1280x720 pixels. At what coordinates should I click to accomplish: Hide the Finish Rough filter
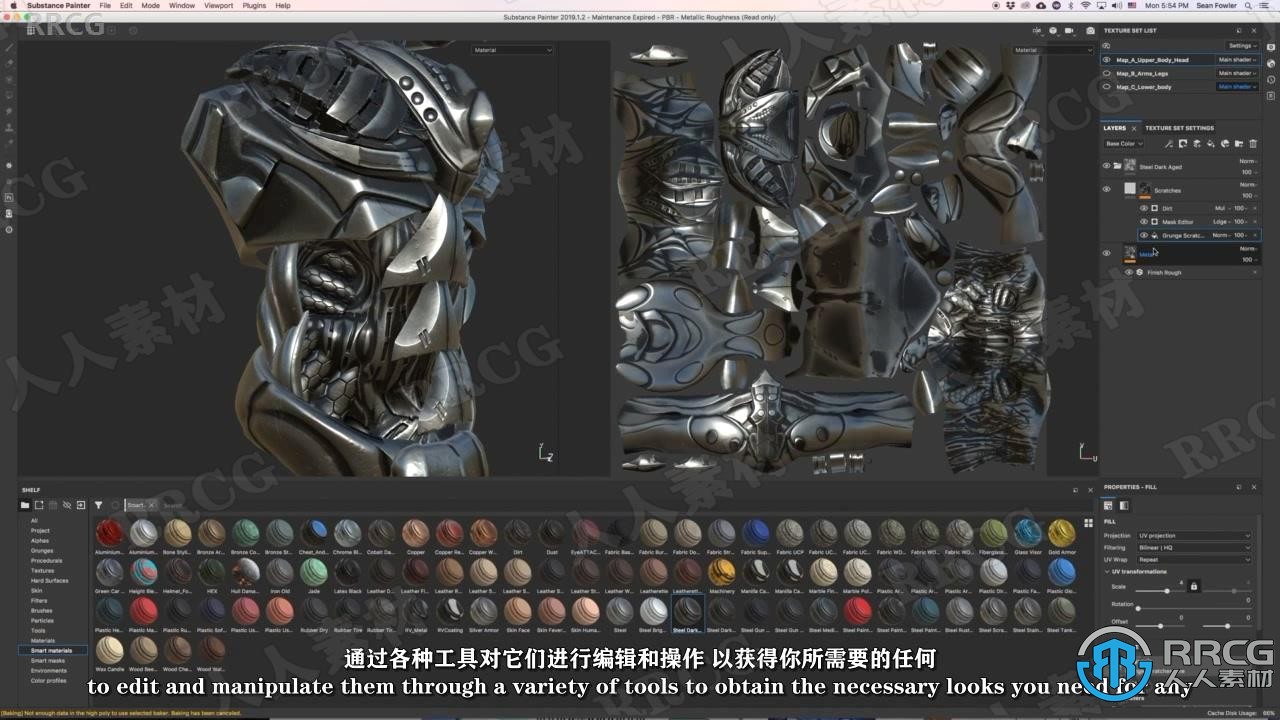(1129, 272)
